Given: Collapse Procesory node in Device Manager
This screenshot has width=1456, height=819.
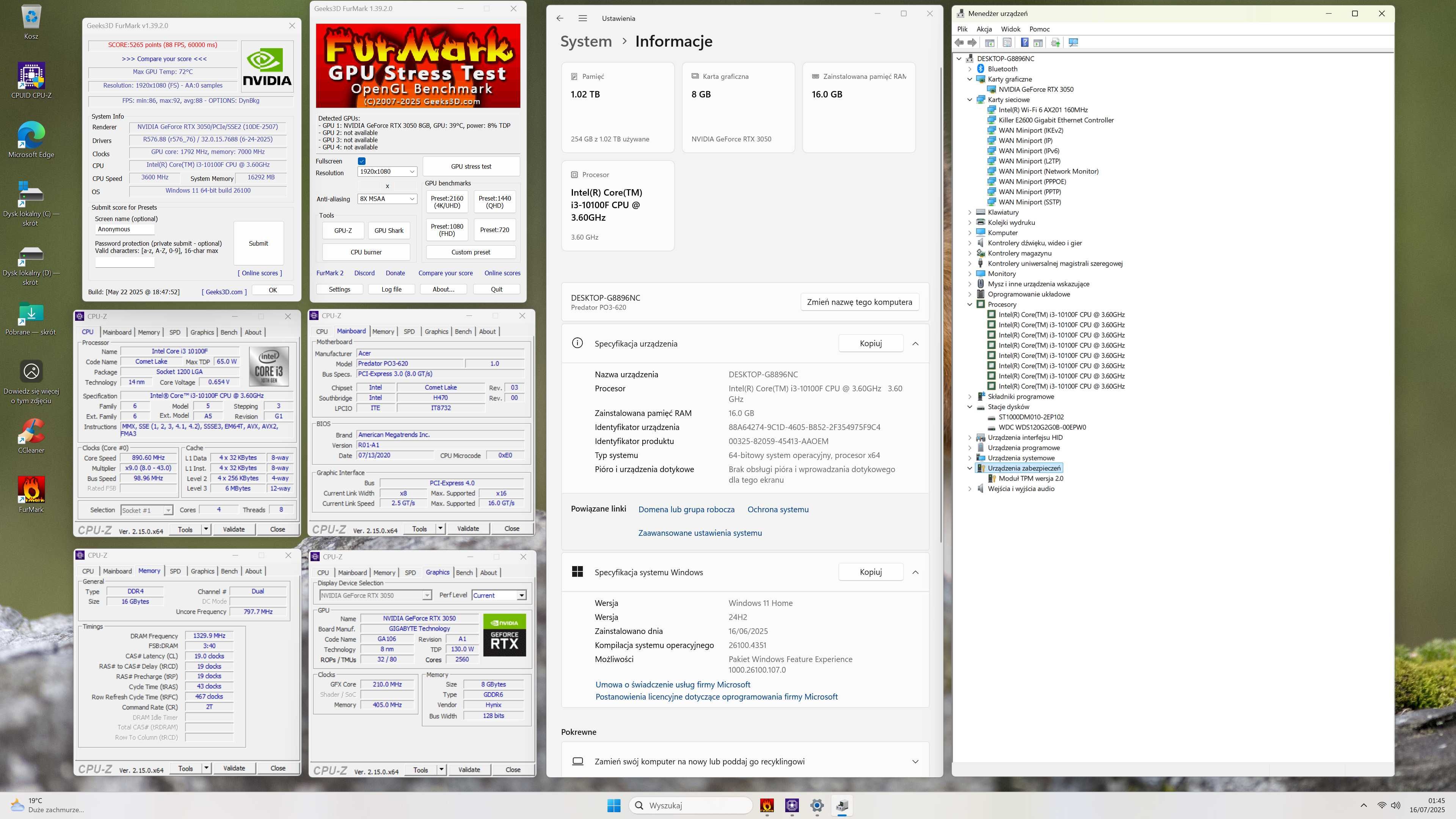Looking at the screenshot, I should (970, 304).
